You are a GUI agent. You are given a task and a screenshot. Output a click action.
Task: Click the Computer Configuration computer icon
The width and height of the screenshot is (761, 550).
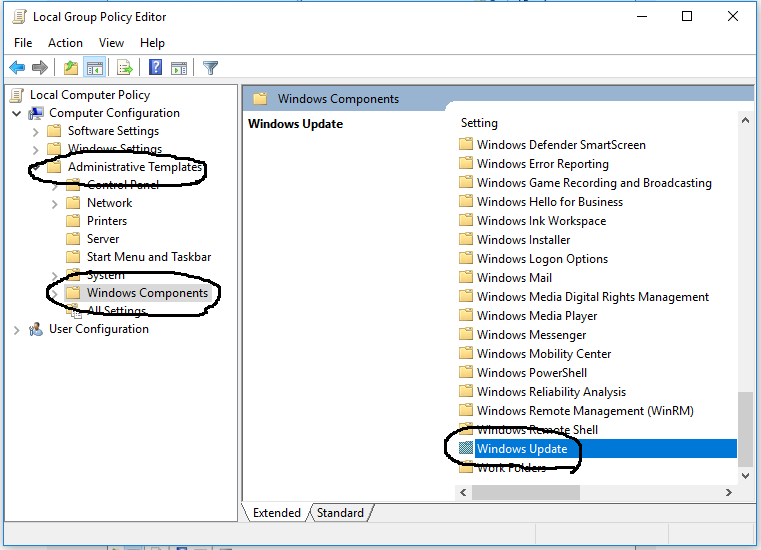pos(36,114)
